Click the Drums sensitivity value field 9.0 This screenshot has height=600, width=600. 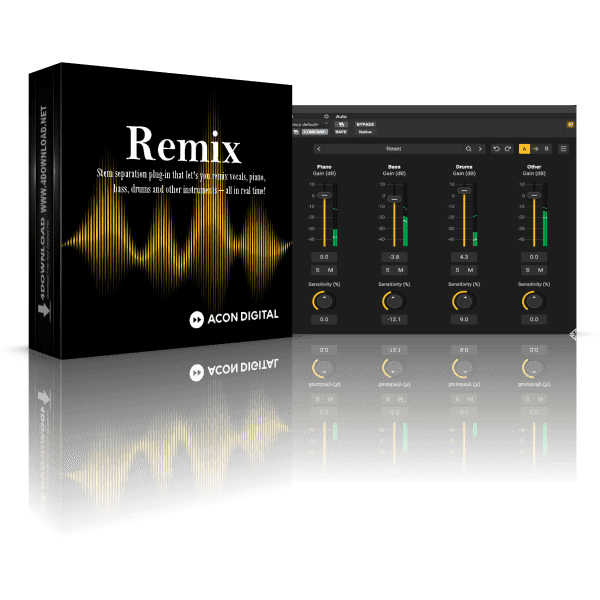(x=464, y=320)
